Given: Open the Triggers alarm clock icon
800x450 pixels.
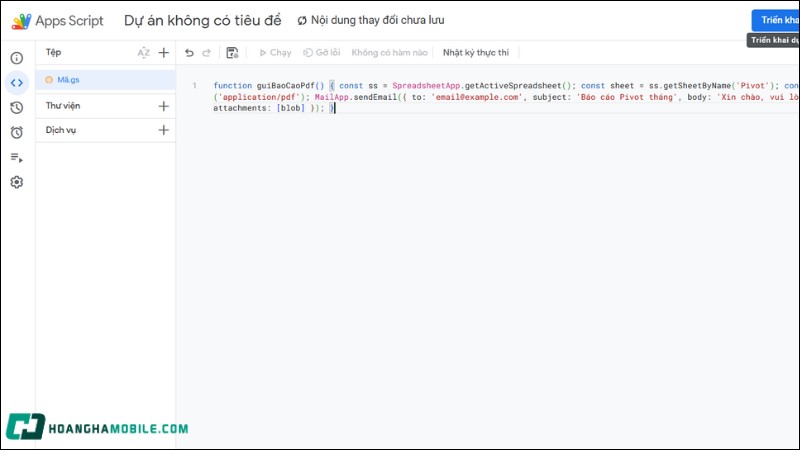Looking at the screenshot, I should pos(17,132).
